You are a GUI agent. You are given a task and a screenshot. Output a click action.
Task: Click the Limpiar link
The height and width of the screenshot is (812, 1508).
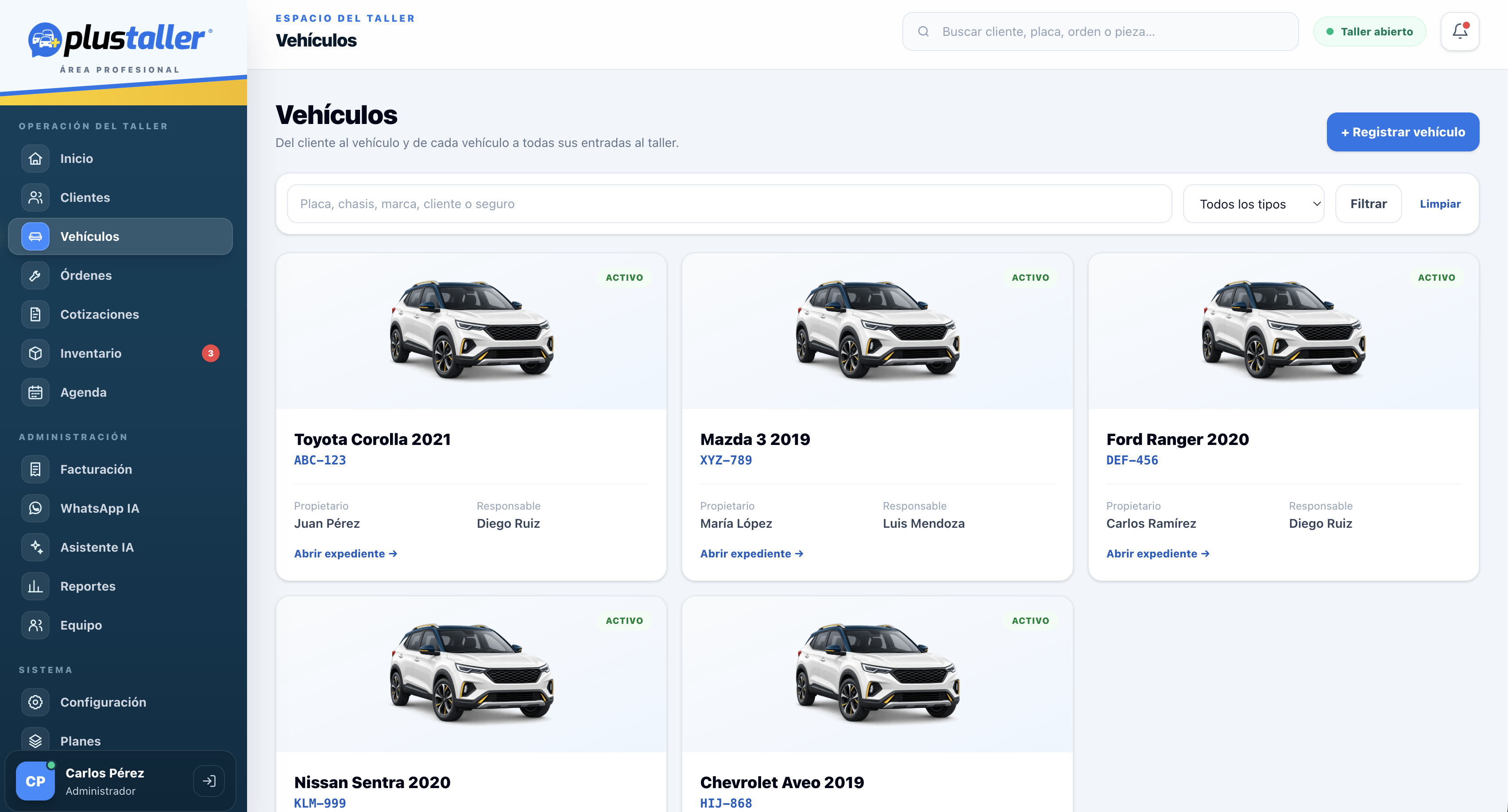pyautogui.click(x=1440, y=204)
